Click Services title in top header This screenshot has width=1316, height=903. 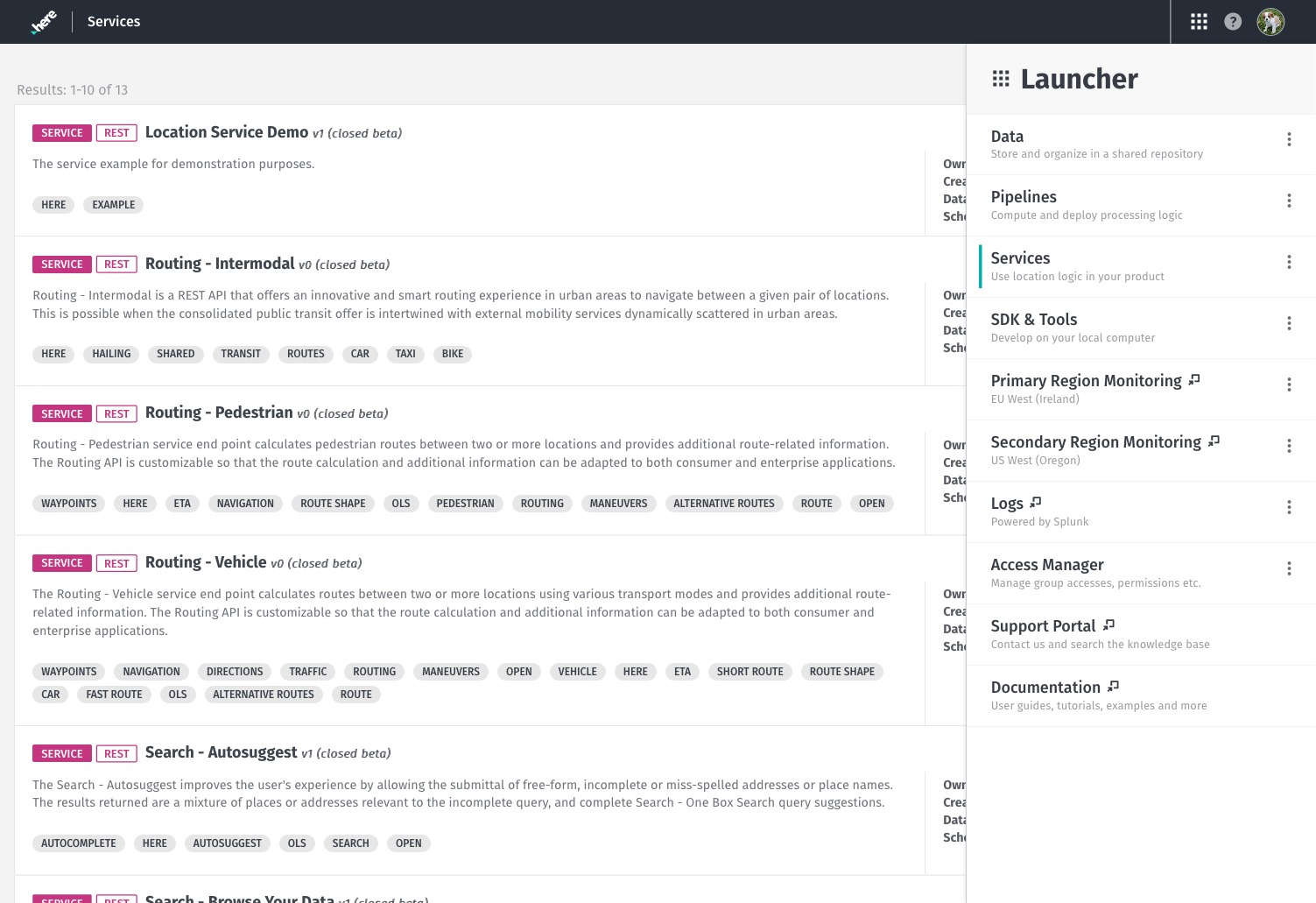coord(114,22)
